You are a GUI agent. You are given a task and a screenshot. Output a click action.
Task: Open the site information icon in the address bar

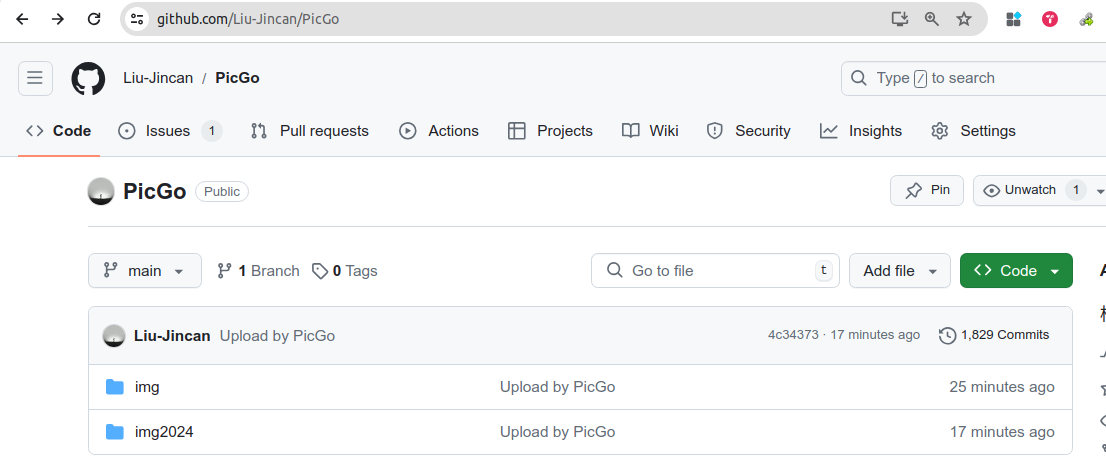137,19
